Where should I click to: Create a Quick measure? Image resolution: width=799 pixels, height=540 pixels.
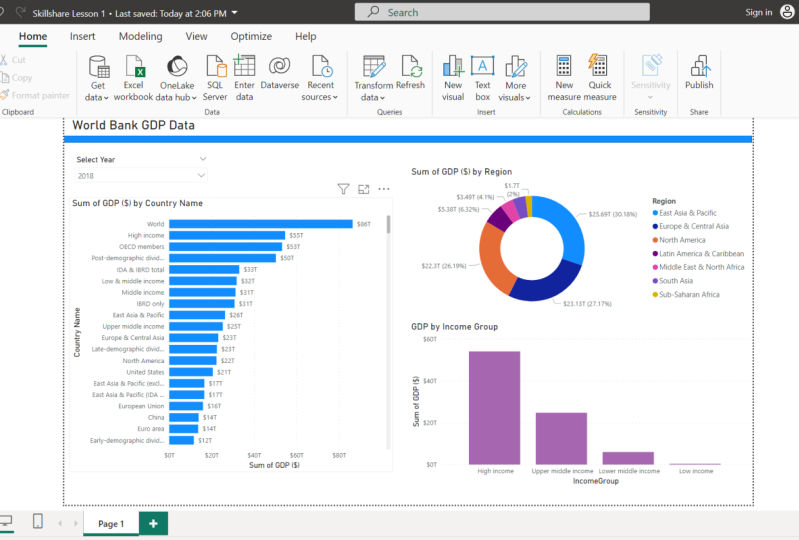click(x=600, y=78)
